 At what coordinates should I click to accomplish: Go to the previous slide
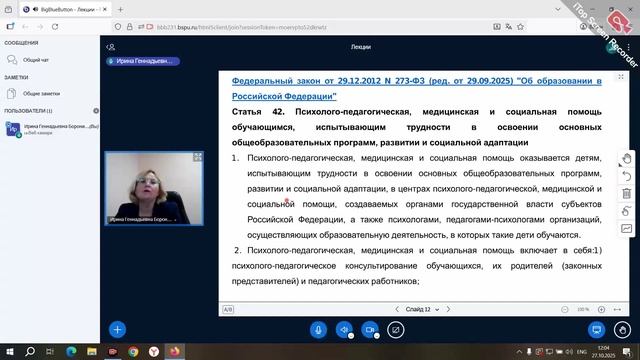[x=397, y=309]
